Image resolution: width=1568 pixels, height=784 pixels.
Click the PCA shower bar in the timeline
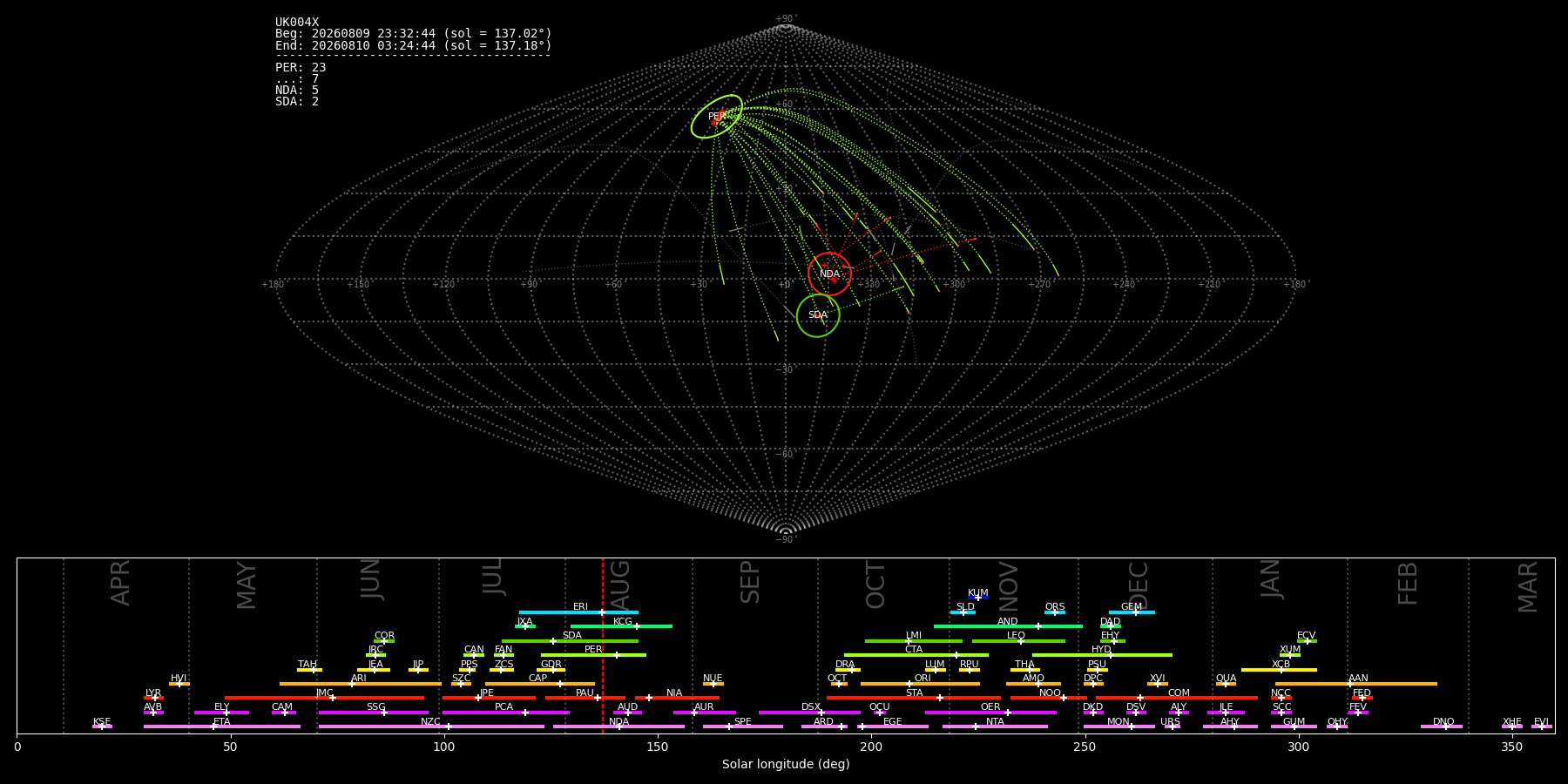505,713
